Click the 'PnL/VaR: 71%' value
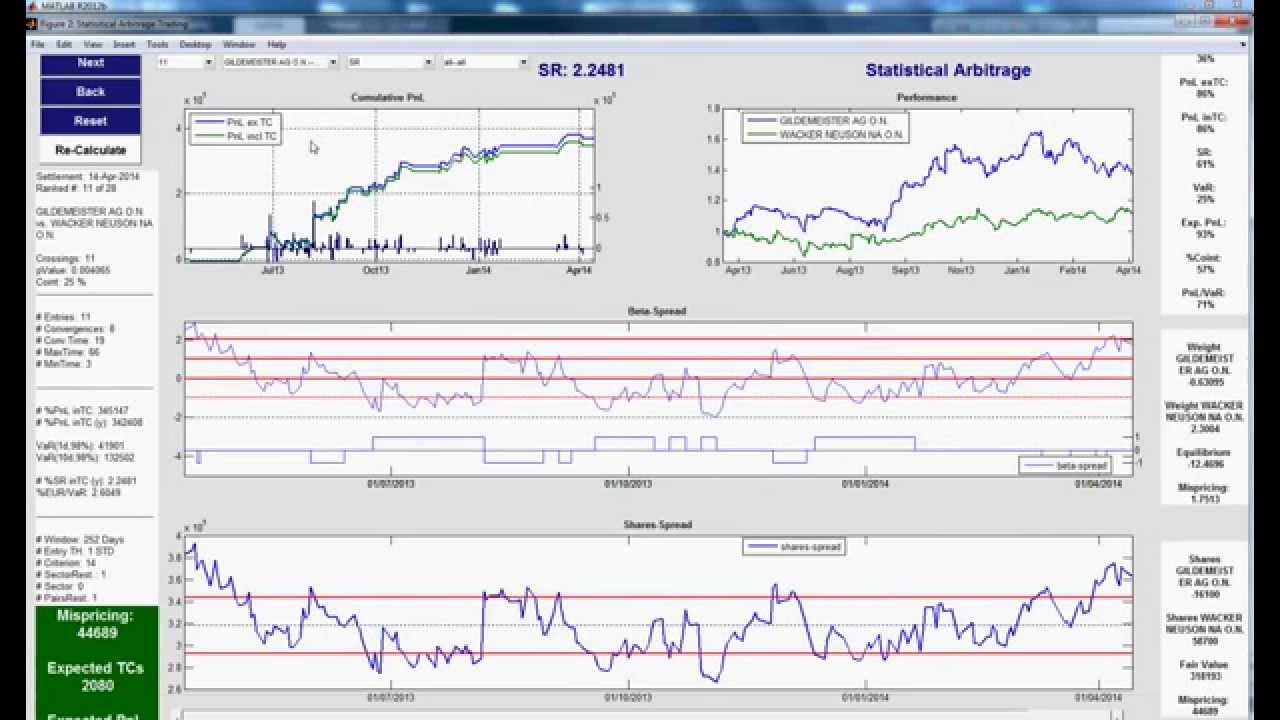 coord(1204,298)
